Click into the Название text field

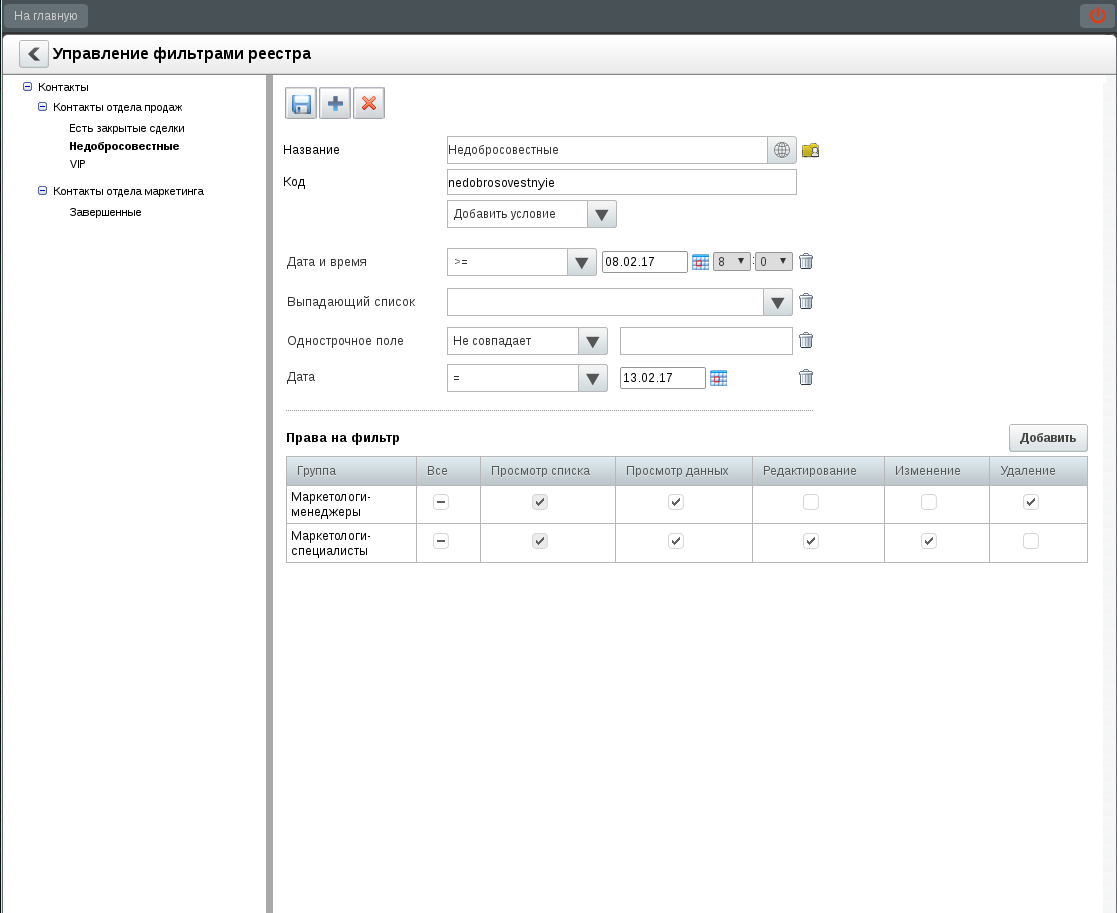(x=607, y=150)
